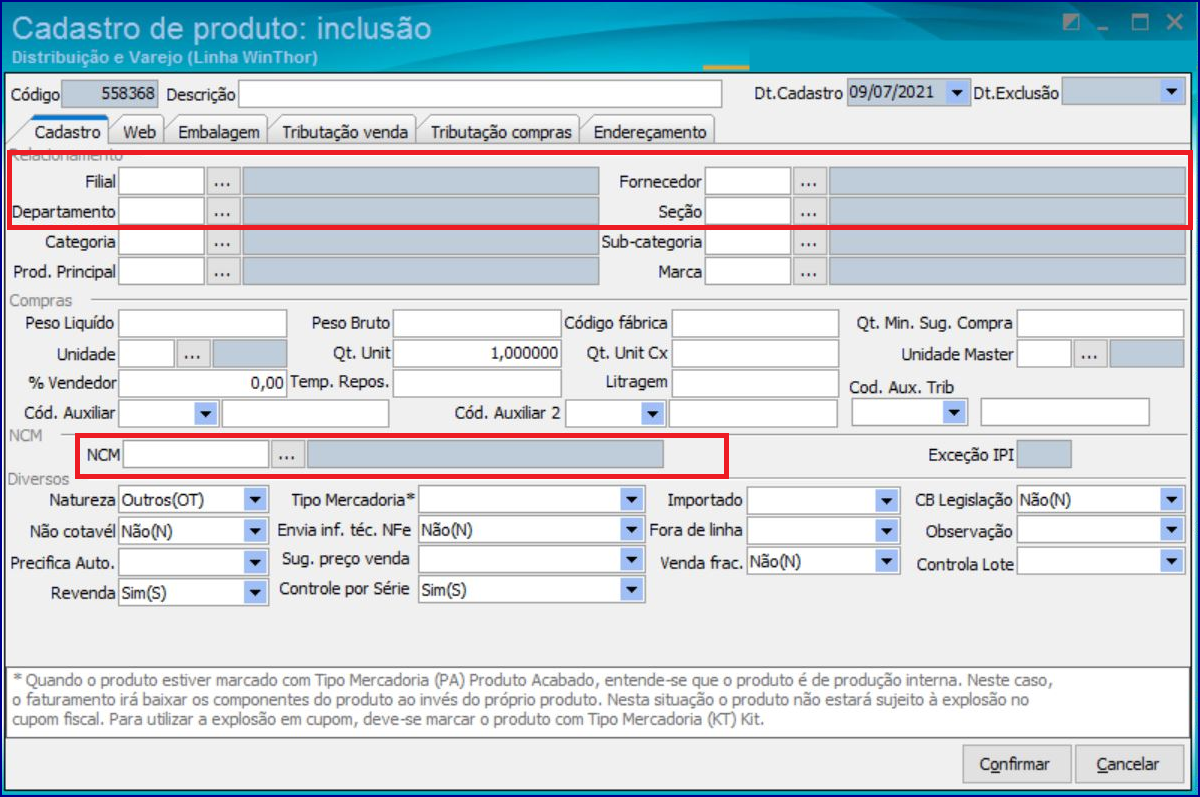The image size is (1200, 797).
Task: Open the Controle por Série dropdown
Action: 631,590
